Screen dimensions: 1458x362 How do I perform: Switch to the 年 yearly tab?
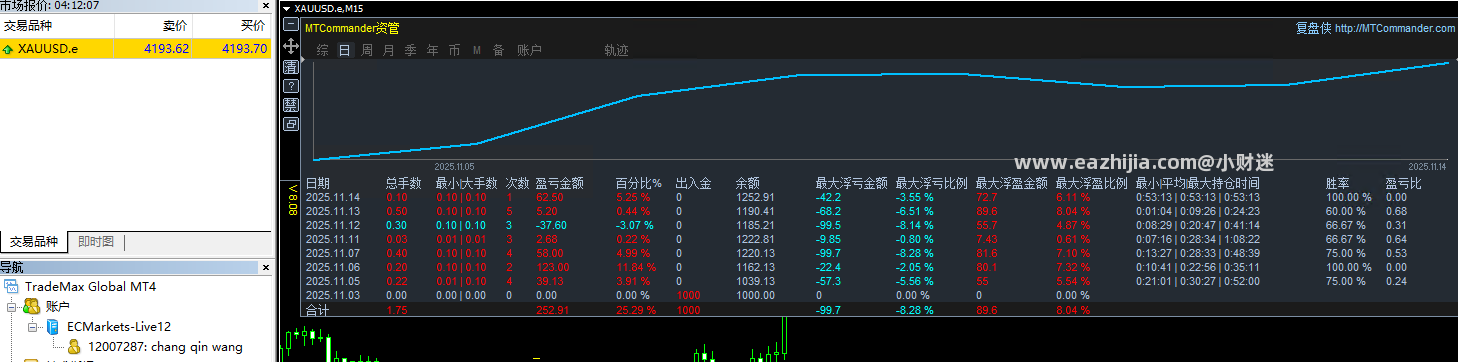point(432,50)
